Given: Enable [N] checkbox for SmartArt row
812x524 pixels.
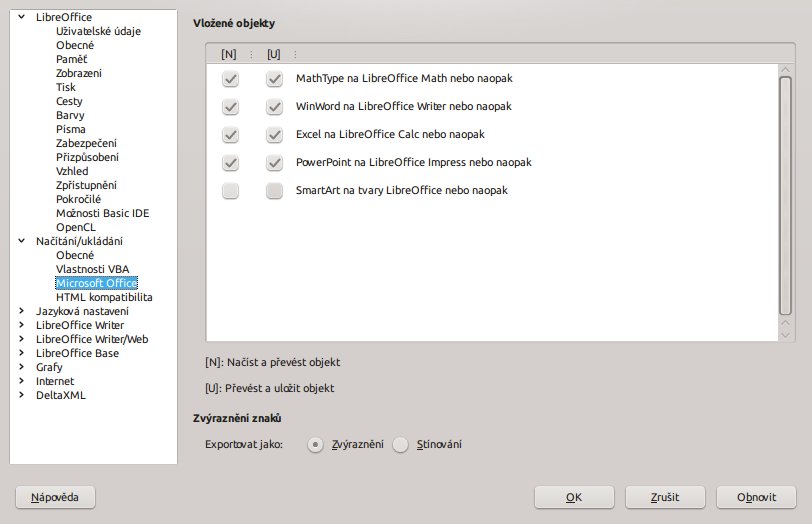Looking at the screenshot, I should [x=230, y=191].
